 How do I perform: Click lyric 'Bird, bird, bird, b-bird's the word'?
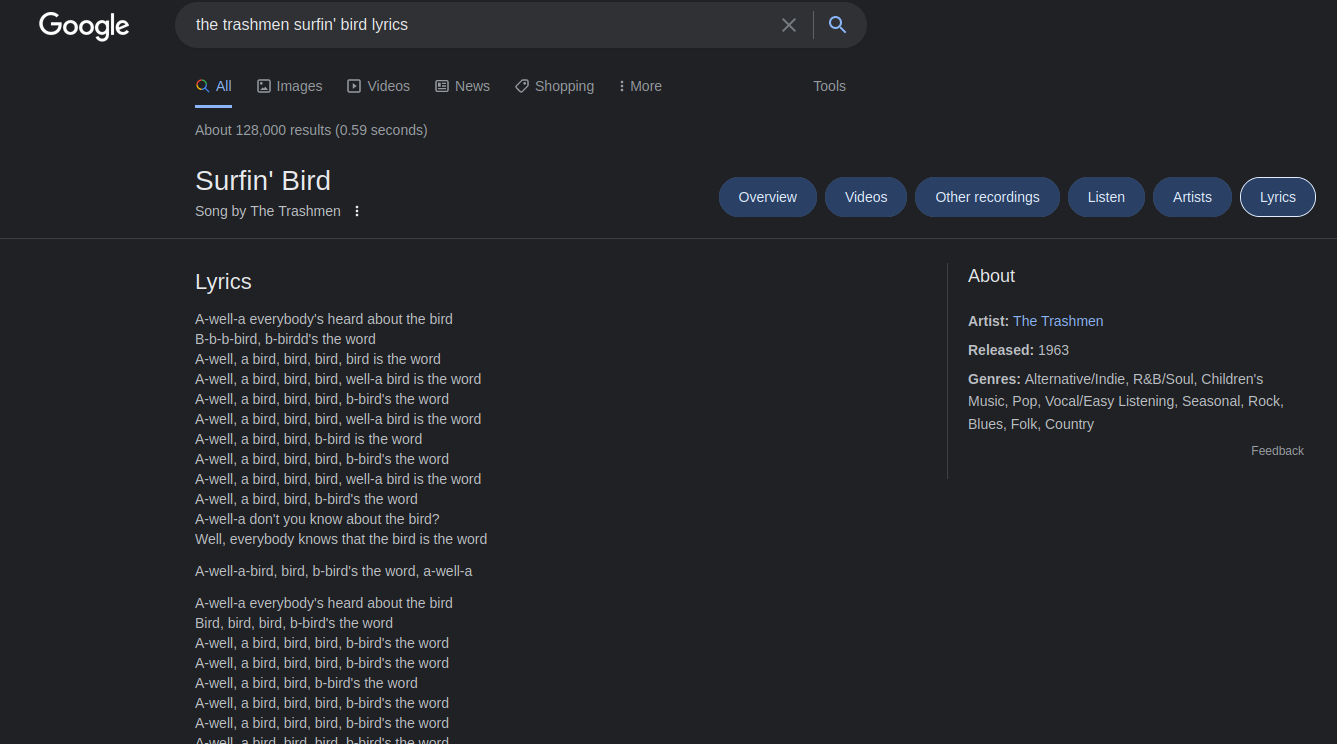[x=294, y=623]
